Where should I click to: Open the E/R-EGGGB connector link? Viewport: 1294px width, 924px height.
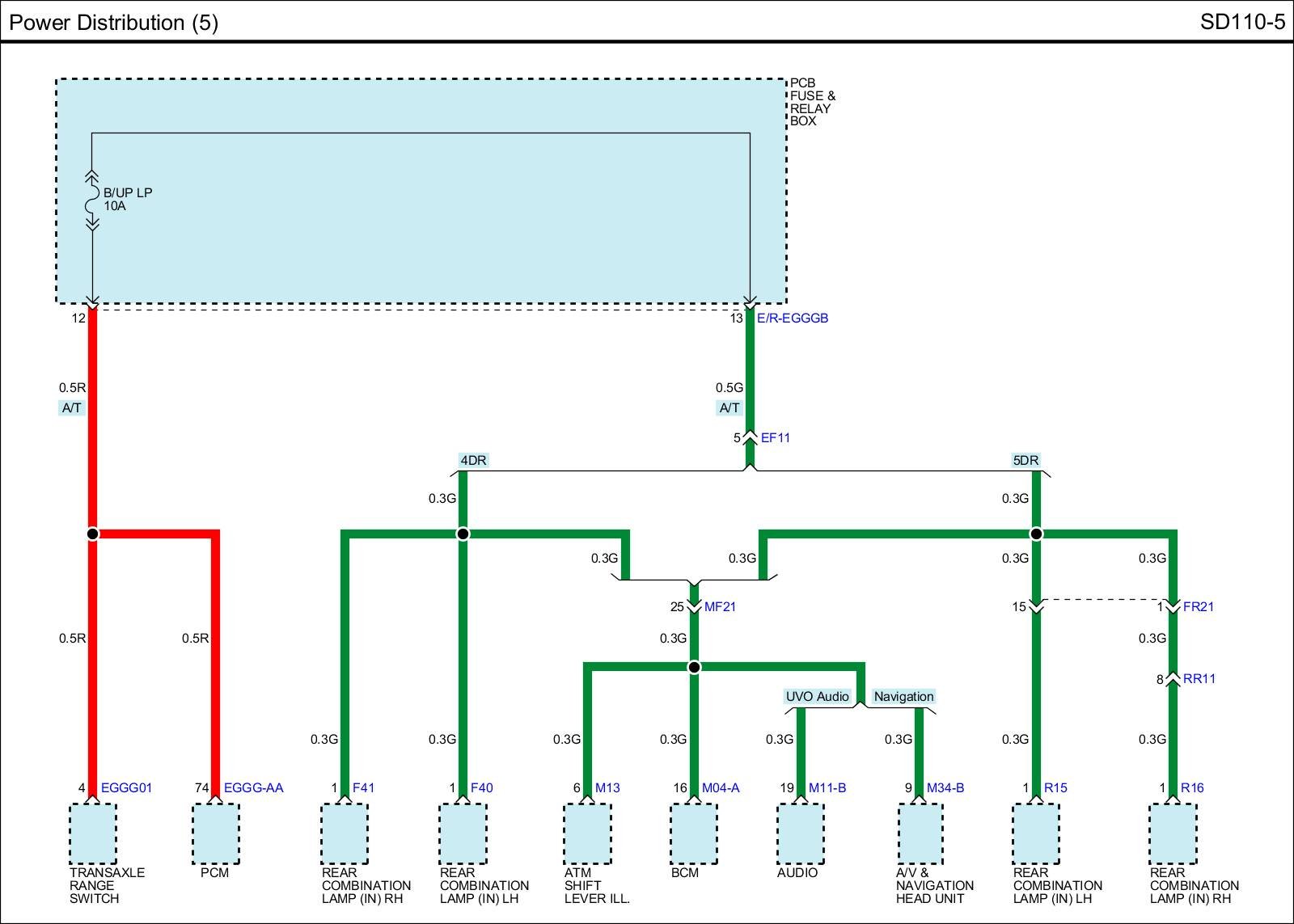(793, 319)
